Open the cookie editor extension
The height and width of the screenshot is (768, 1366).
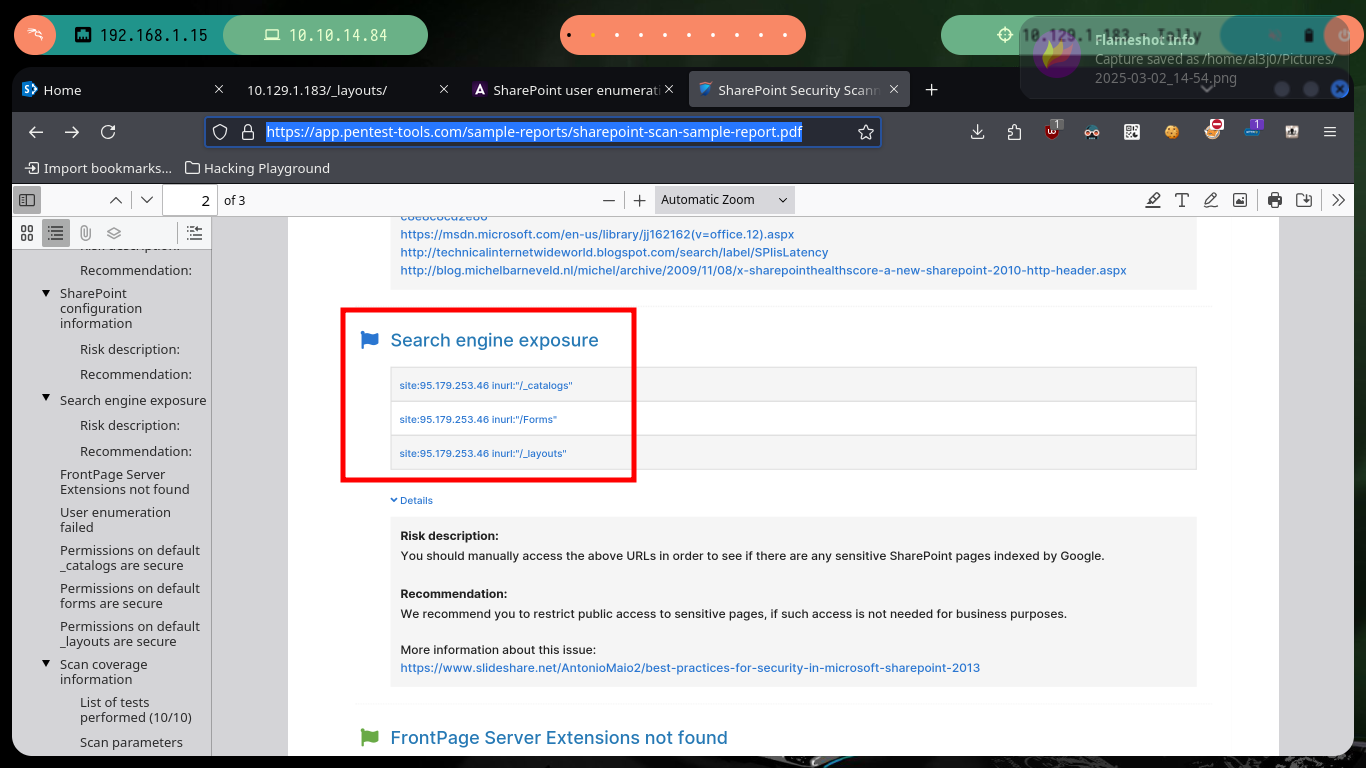click(x=1171, y=132)
